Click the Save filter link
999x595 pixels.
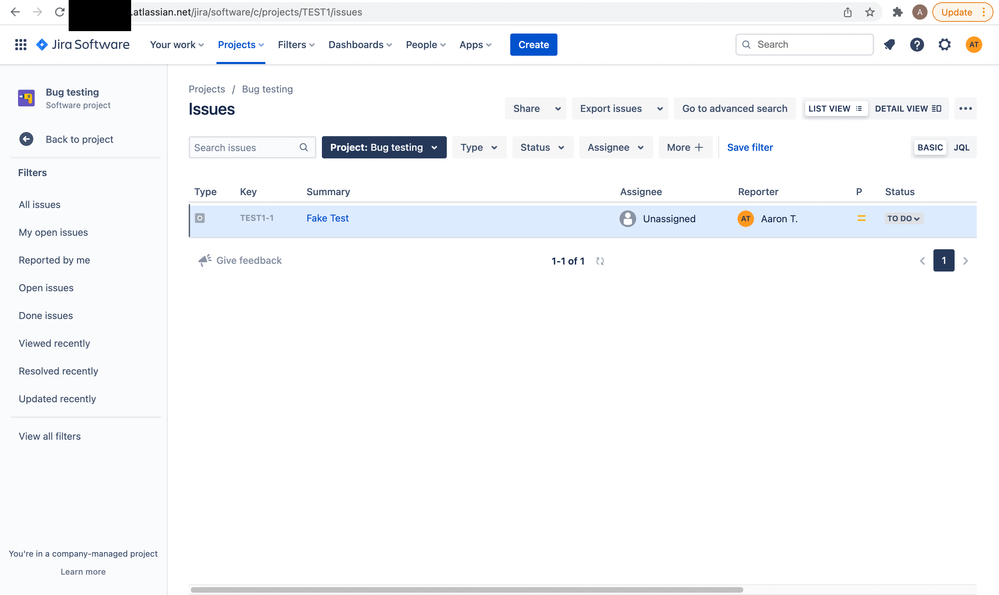click(x=750, y=147)
